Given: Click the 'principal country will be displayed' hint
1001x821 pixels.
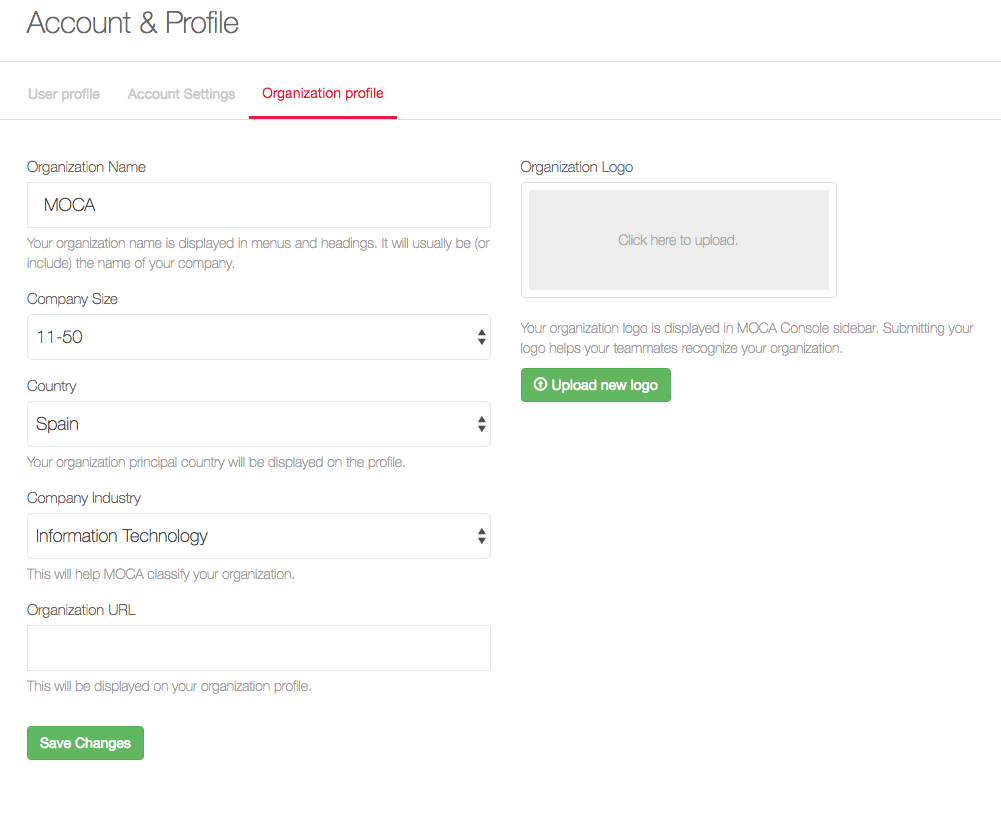Looking at the screenshot, I should click(216, 462).
